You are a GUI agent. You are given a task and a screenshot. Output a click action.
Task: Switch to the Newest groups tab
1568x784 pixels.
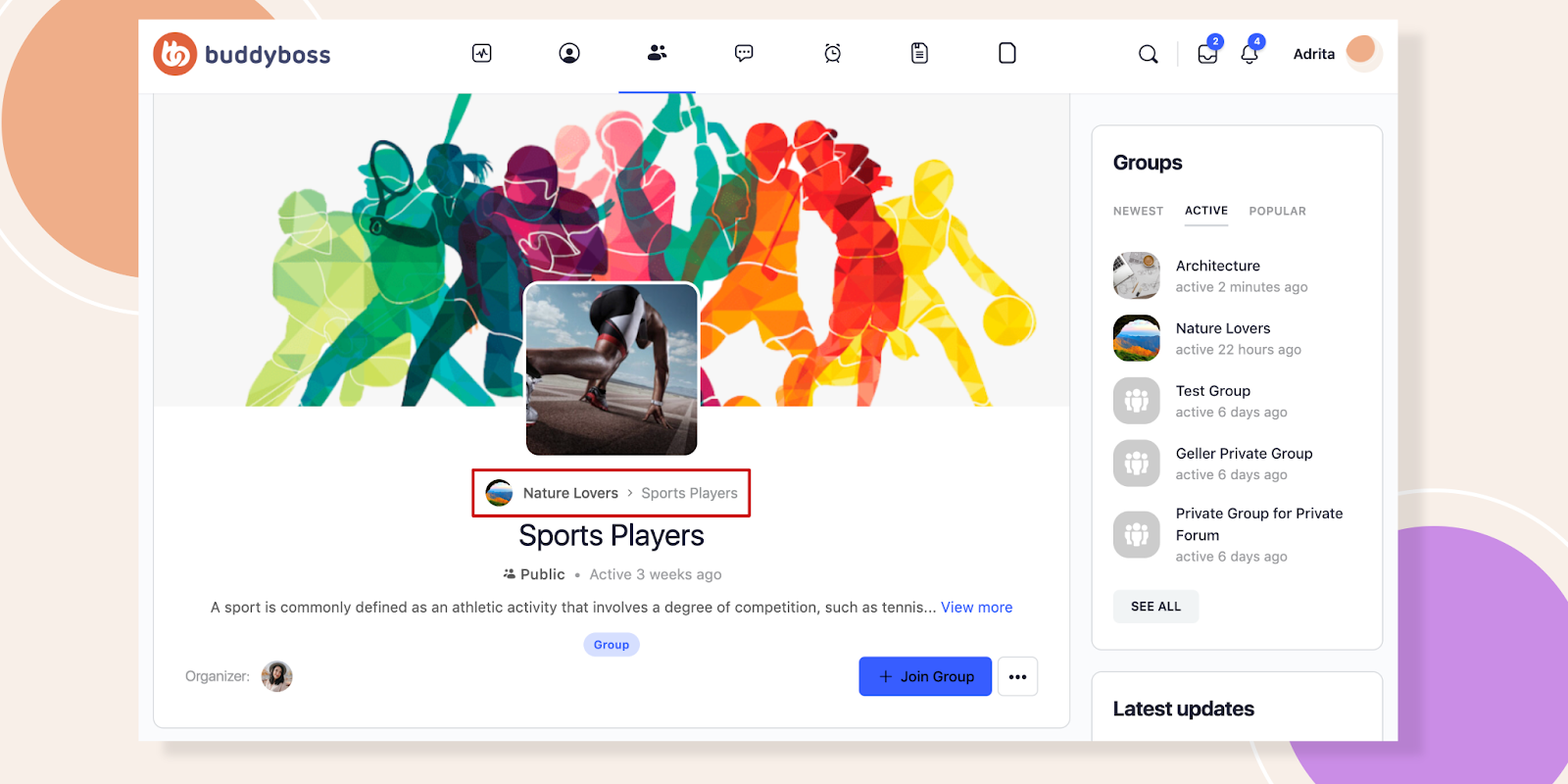(1138, 211)
